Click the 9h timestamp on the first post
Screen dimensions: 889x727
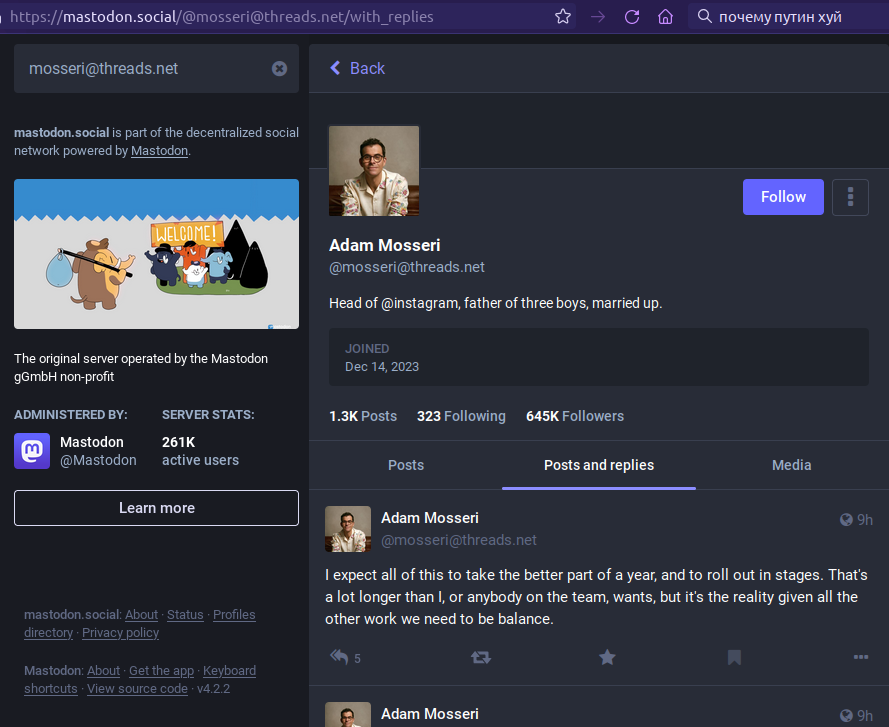(x=865, y=519)
